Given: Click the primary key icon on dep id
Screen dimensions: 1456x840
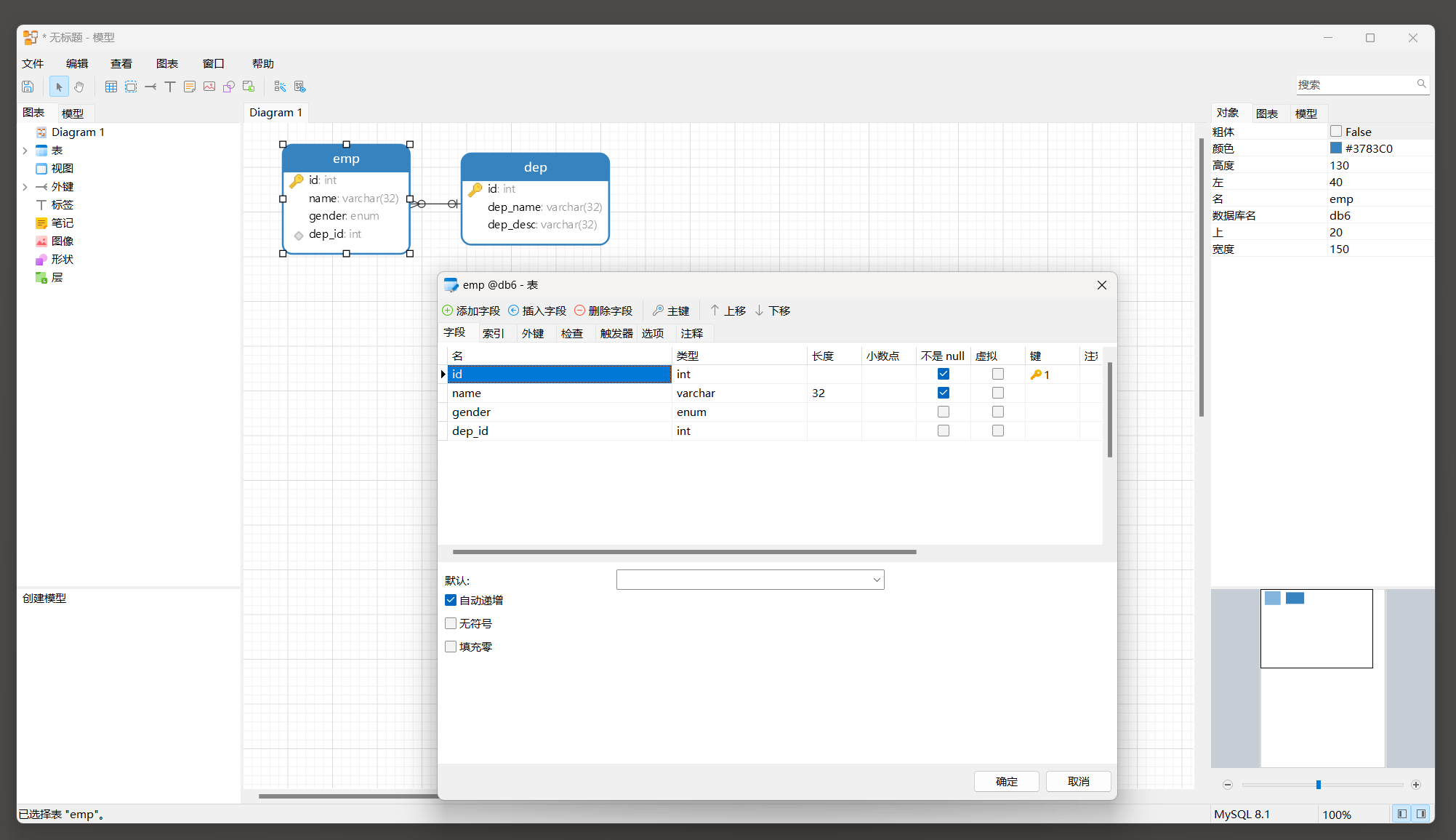Looking at the screenshot, I should click(x=475, y=189).
